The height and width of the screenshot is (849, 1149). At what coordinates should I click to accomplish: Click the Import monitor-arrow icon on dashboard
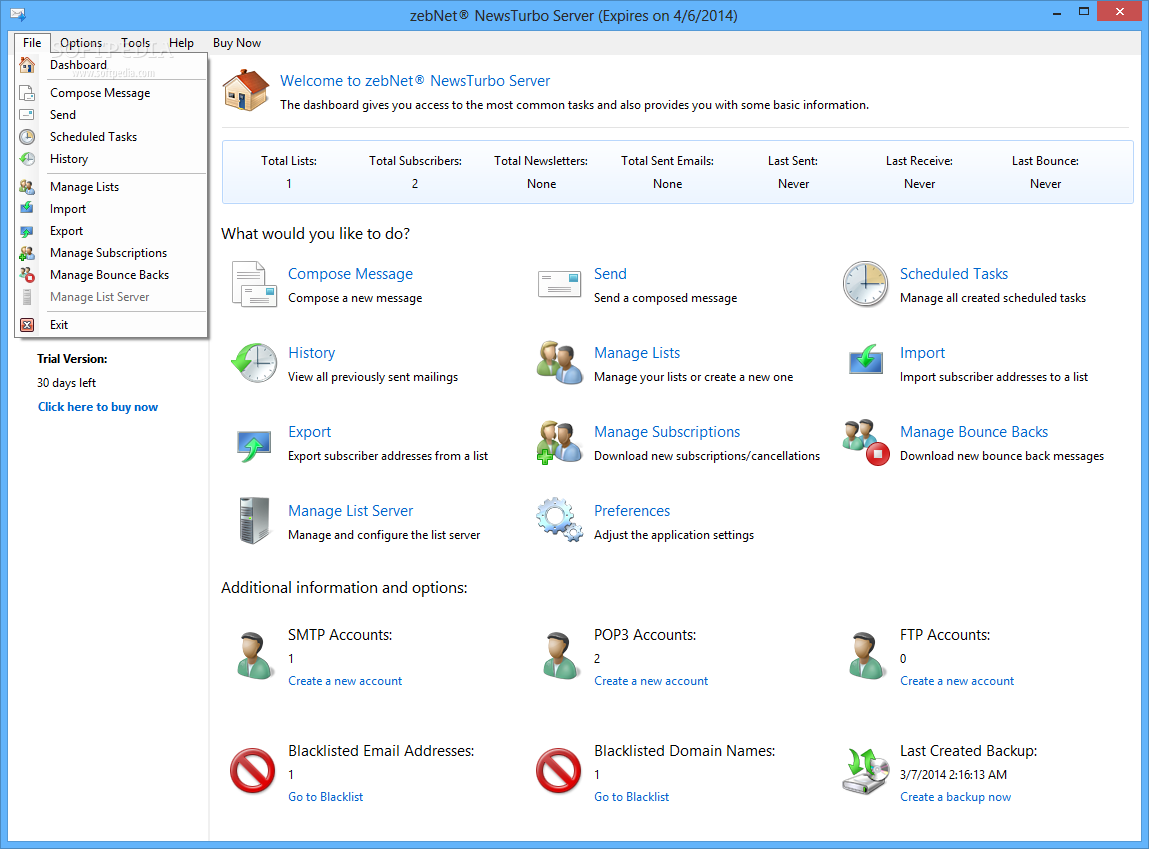coord(865,360)
